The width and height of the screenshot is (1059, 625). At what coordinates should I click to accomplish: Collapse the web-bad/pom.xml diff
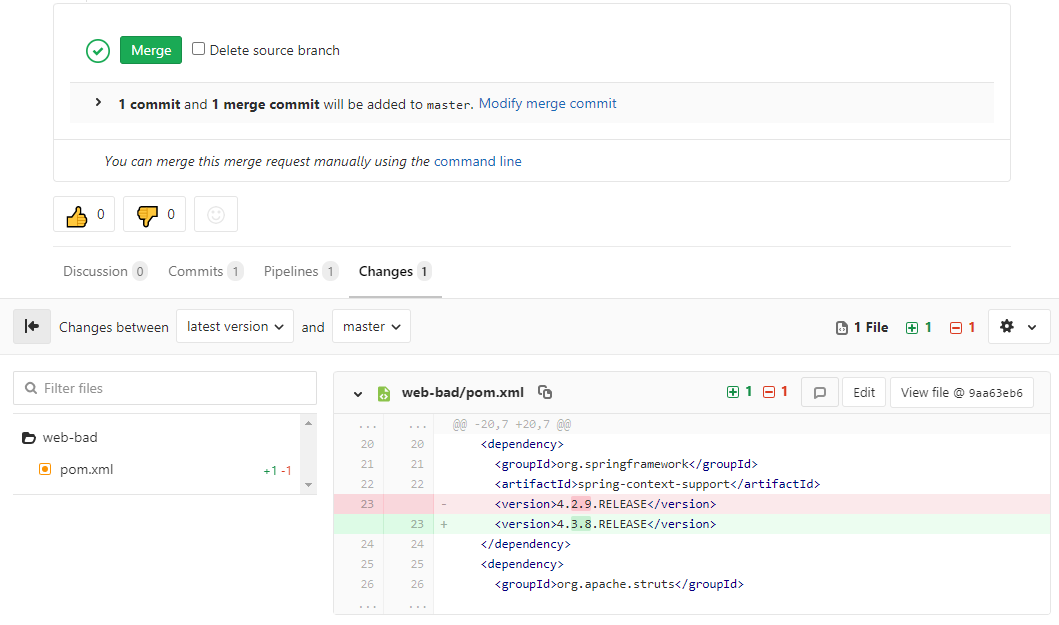[358, 394]
